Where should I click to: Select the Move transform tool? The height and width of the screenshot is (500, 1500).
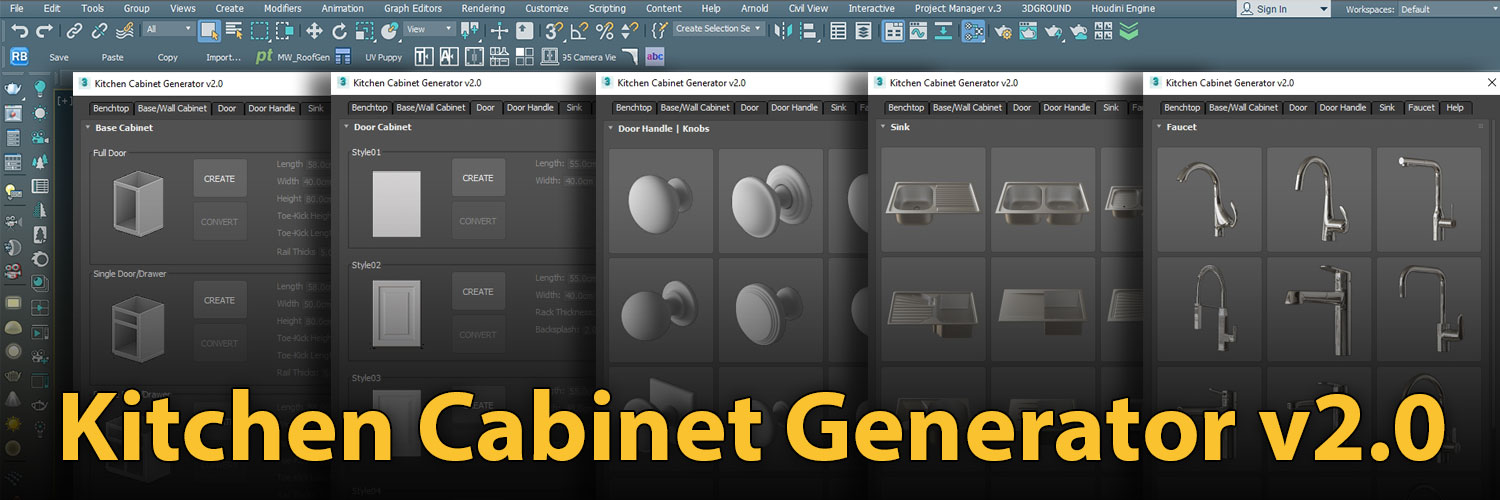[x=314, y=31]
